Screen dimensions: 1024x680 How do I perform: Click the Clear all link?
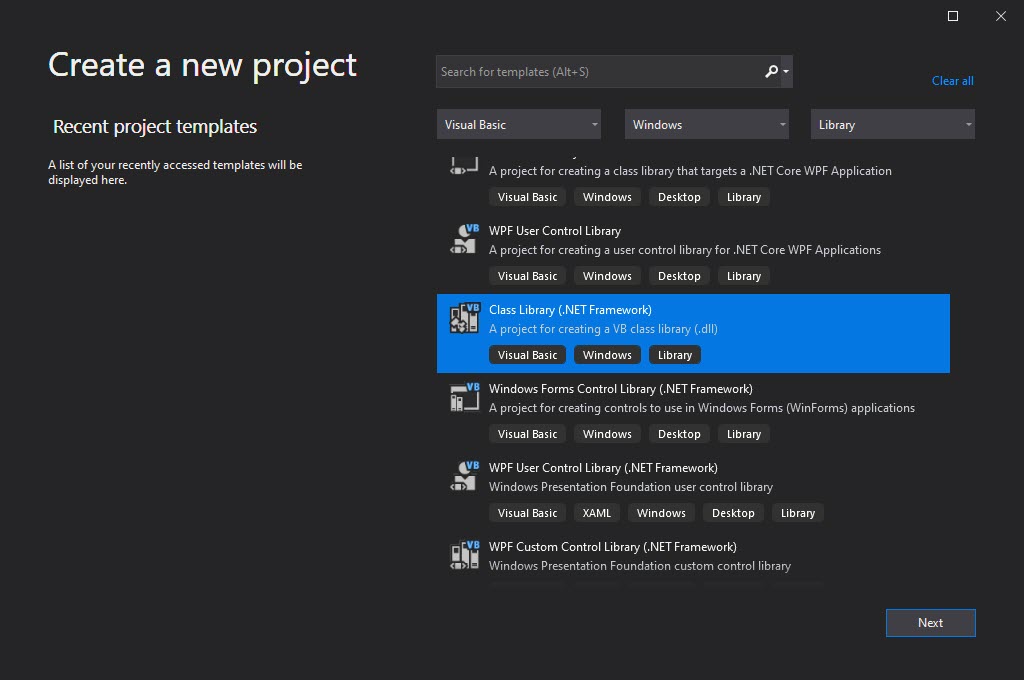[952, 81]
